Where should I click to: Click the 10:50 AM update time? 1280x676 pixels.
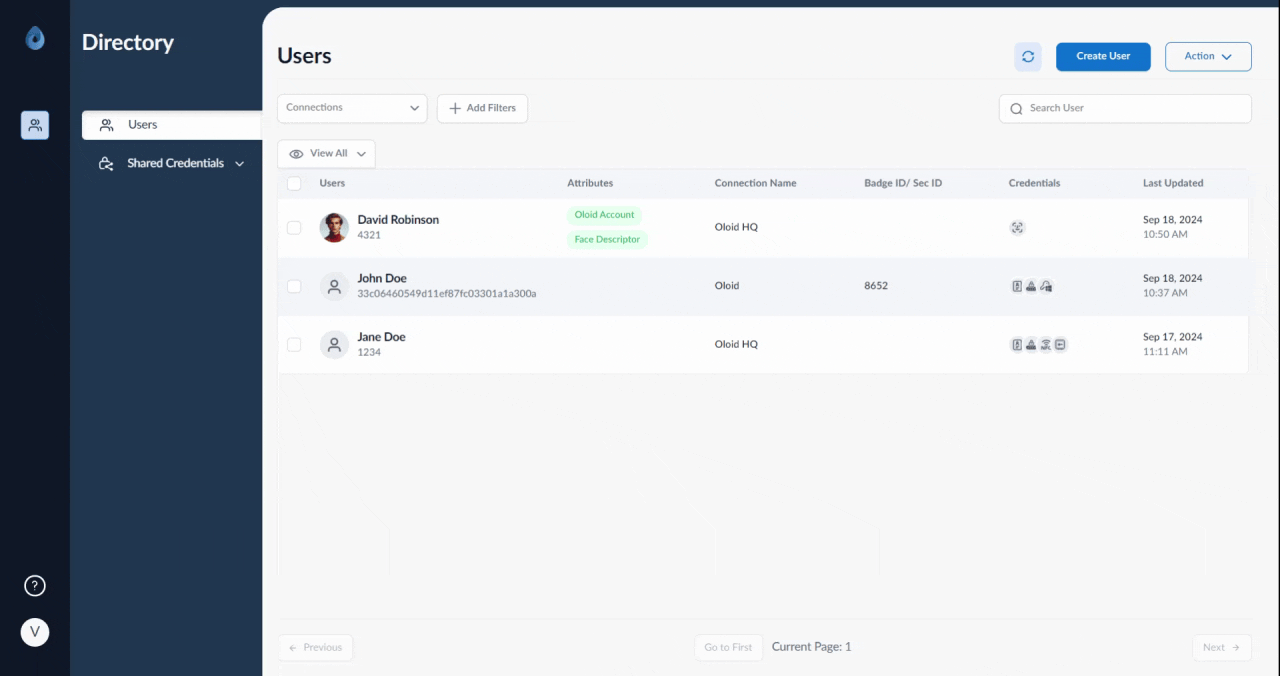[x=1165, y=235]
